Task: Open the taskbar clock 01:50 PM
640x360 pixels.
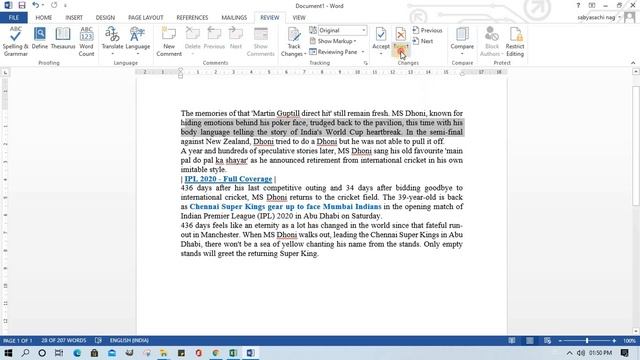Action: [600, 353]
